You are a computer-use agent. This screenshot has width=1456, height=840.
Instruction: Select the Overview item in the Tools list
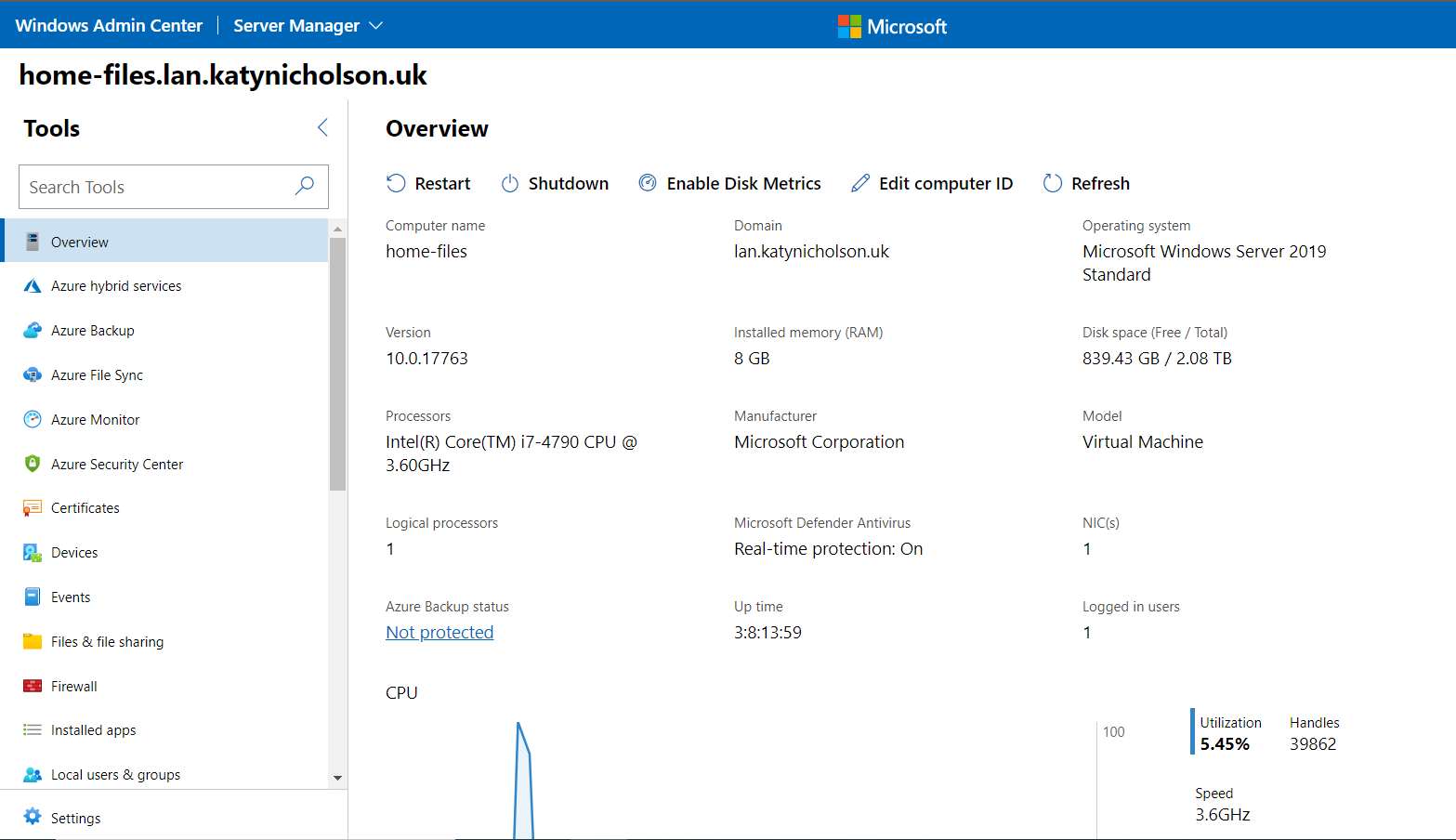(80, 242)
